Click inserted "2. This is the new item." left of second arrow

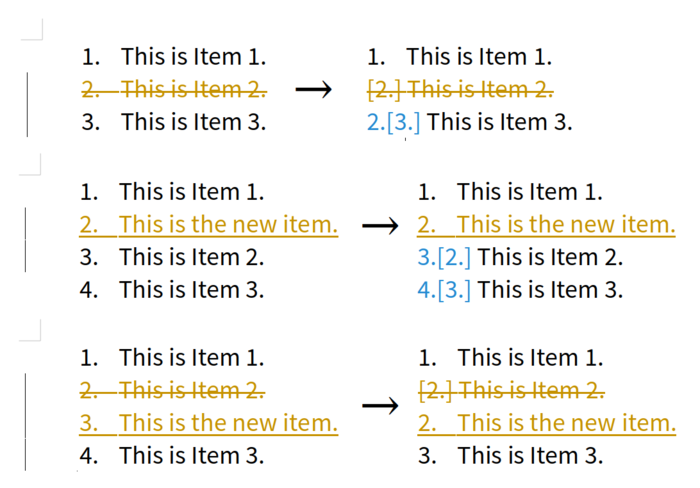(208, 225)
